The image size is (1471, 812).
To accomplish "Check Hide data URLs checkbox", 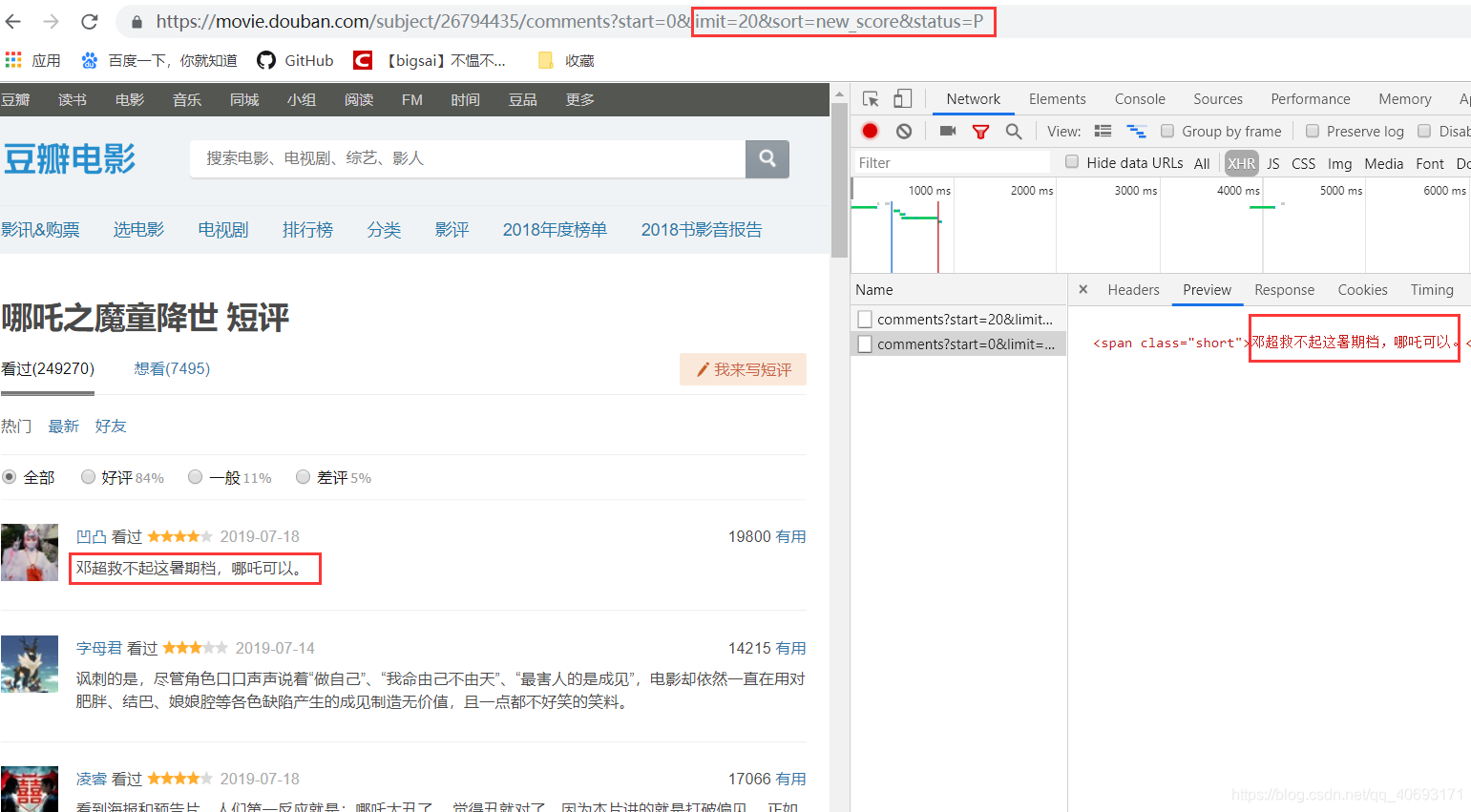I will click(x=1071, y=162).
